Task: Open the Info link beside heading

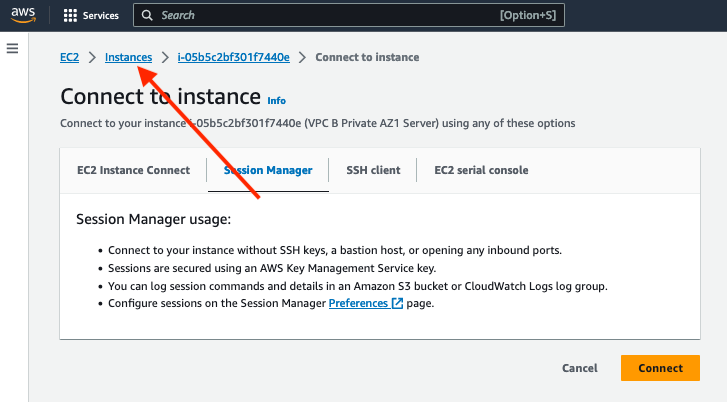Action: (x=276, y=101)
